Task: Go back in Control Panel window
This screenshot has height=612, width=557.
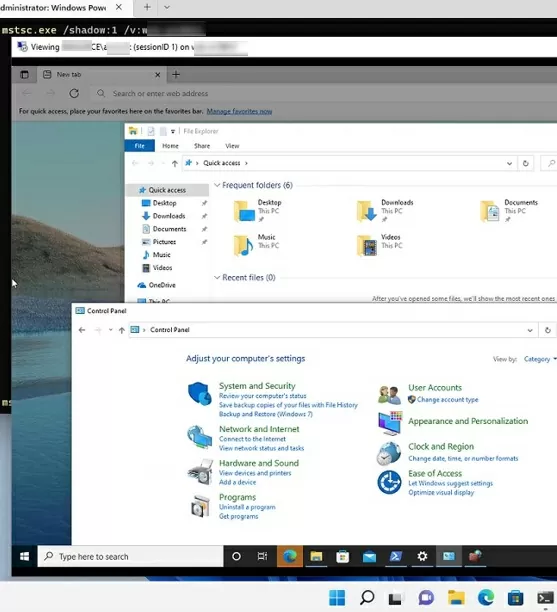Action: click(x=82, y=330)
